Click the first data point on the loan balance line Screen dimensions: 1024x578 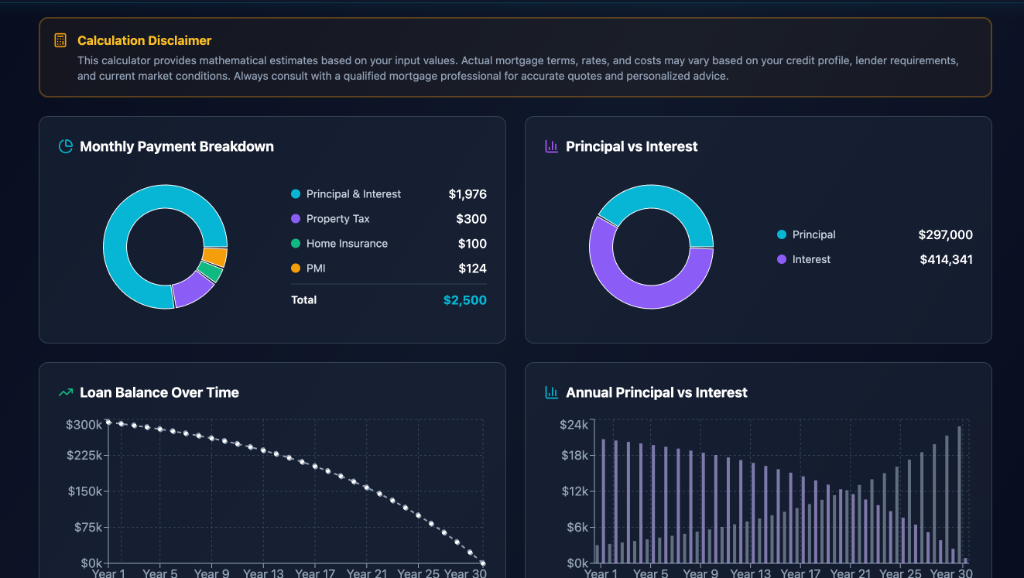pos(108,422)
